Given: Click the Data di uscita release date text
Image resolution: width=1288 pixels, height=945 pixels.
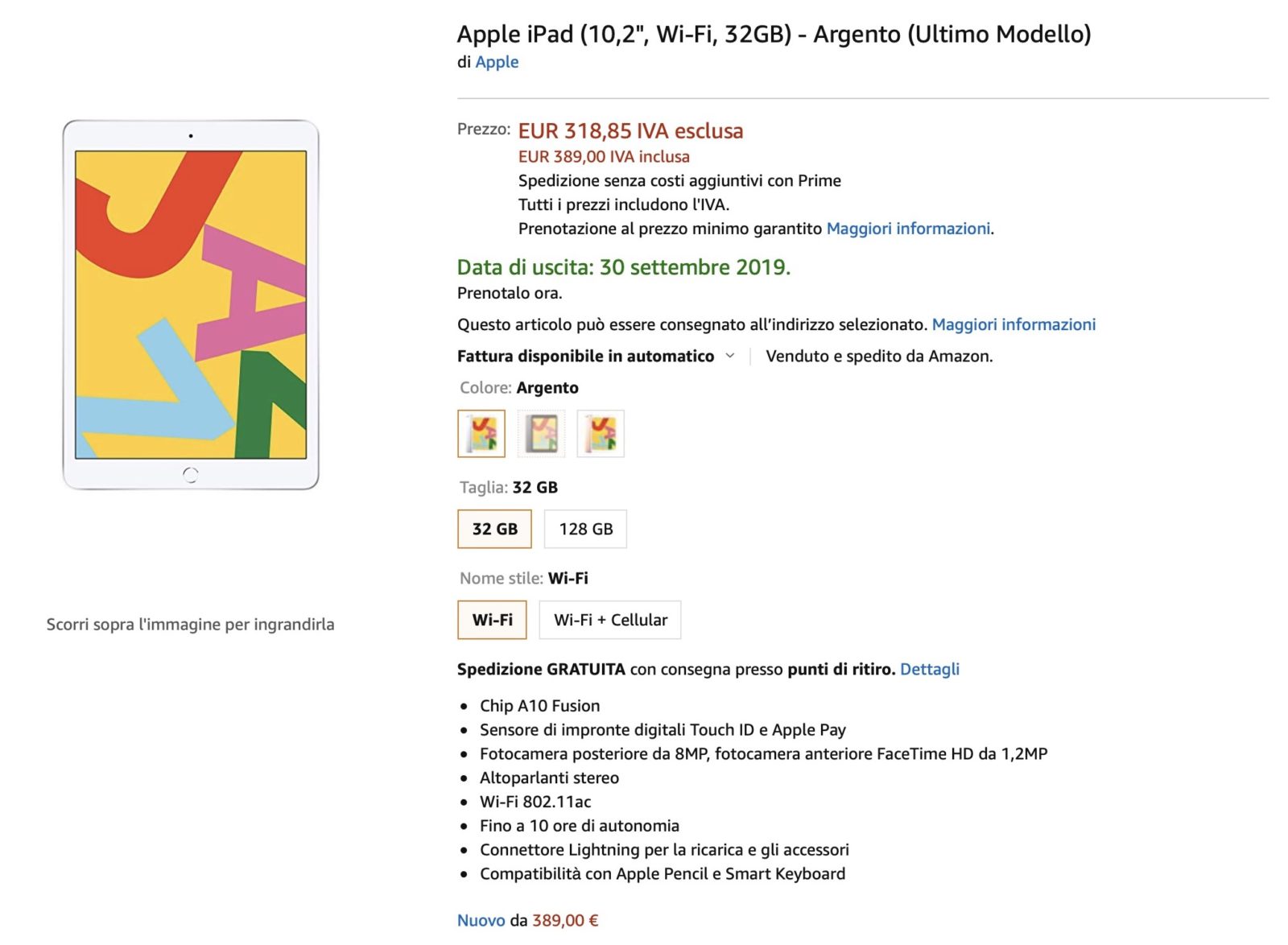Looking at the screenshot, I should pos(622,268).
